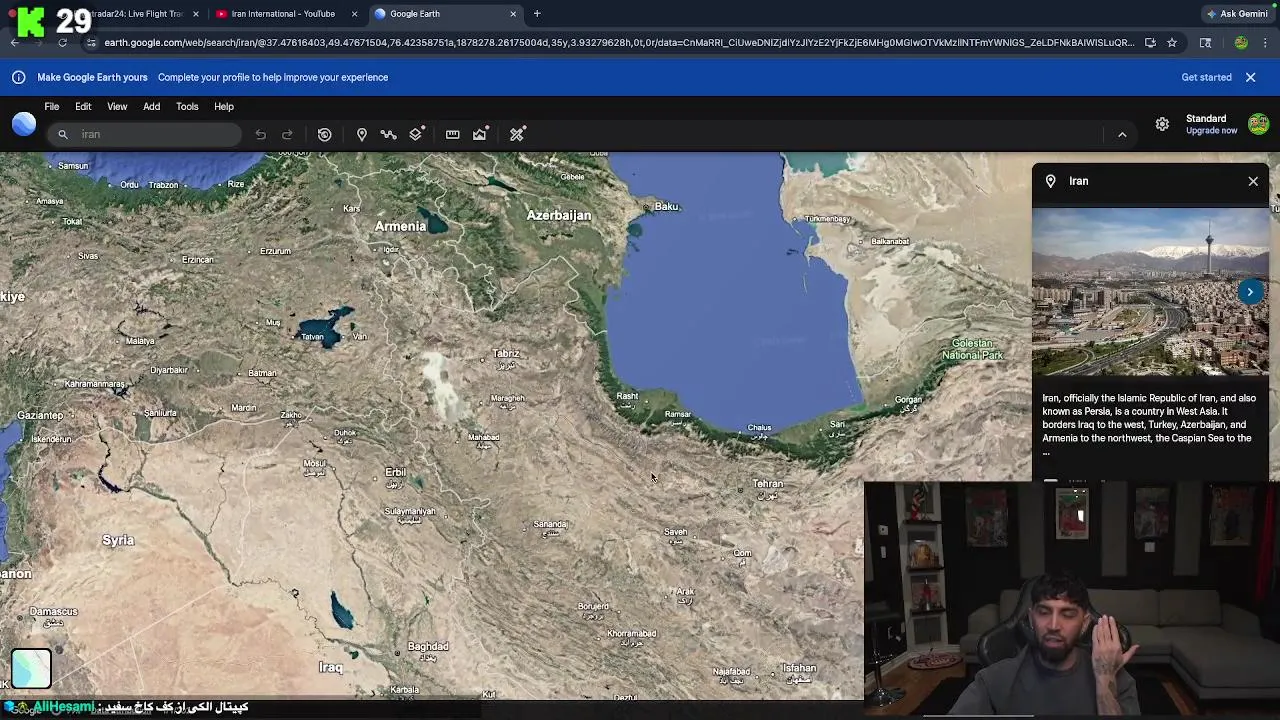
Task: Click the undo arrow in the toolbar
Action: coord(260,134)
